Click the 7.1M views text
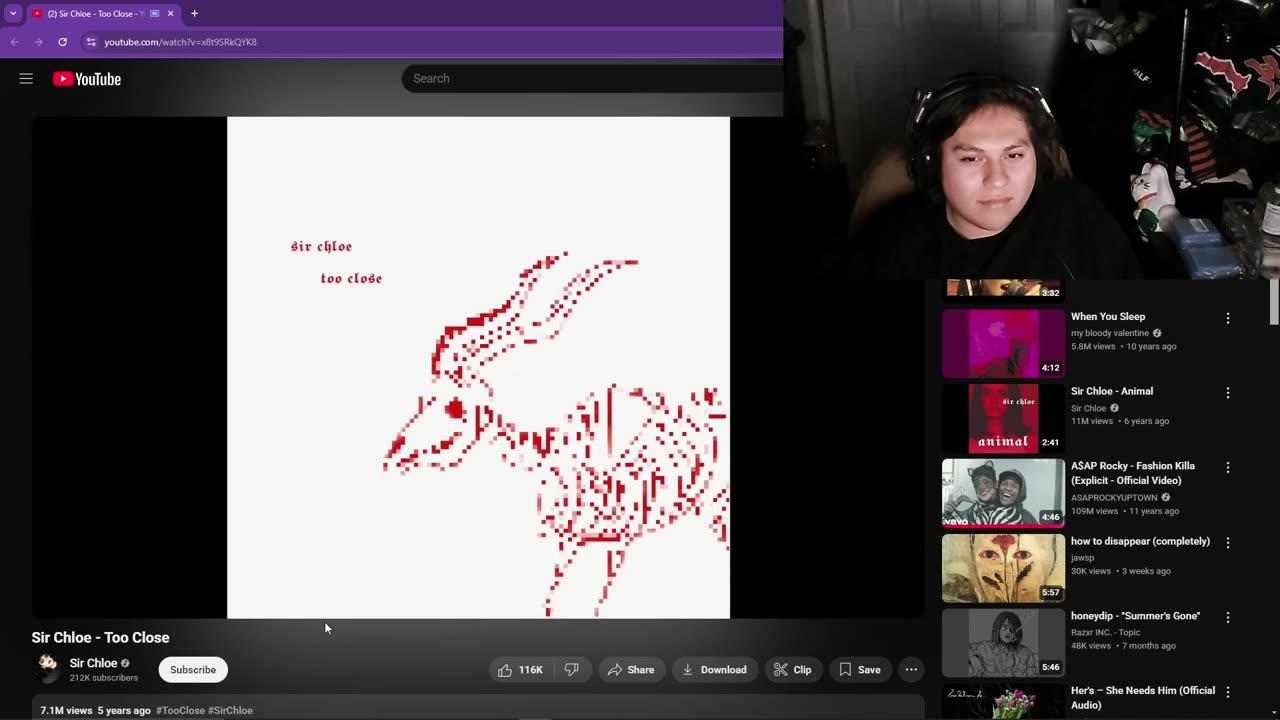Screen dimensions: 1280x720 [66, 710]
